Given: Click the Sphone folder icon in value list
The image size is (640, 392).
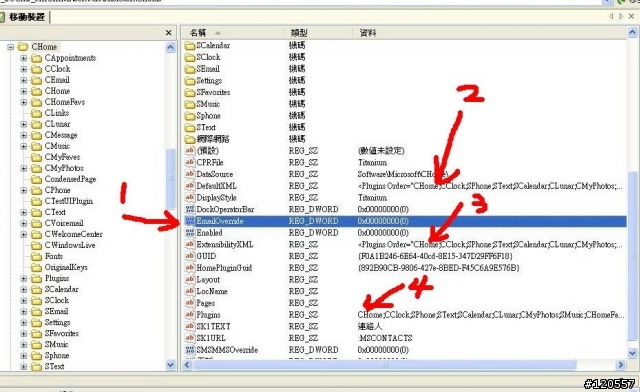Looking at the screenshot, I should [x=190, y=116].
